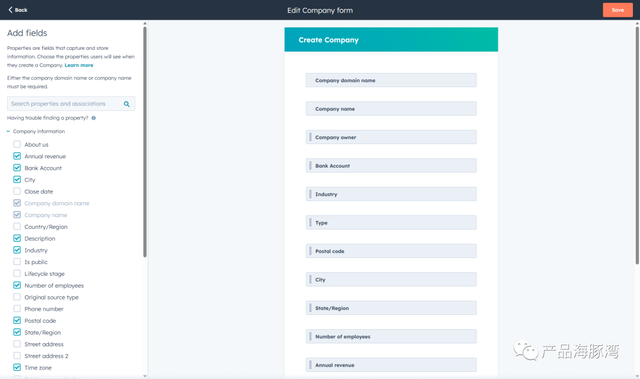The width and height of the screenshot is (640, 379).
Task: Focus the Search properties and associations field
Action: 71,104
